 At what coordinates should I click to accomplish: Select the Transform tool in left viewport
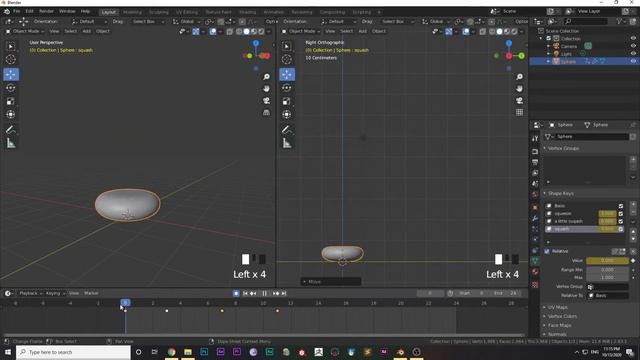click(11, 115)
